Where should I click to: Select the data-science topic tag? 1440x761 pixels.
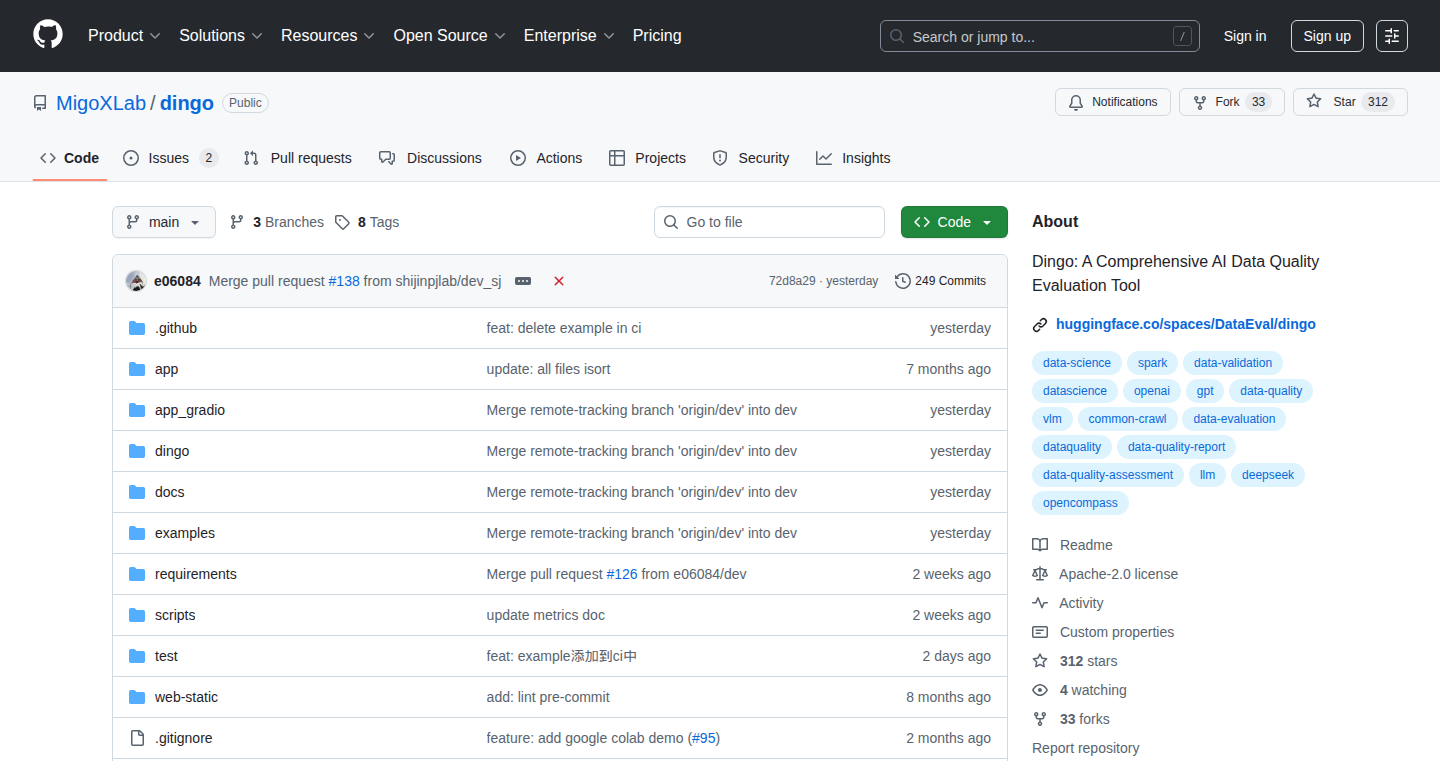tap(1077, 363)
